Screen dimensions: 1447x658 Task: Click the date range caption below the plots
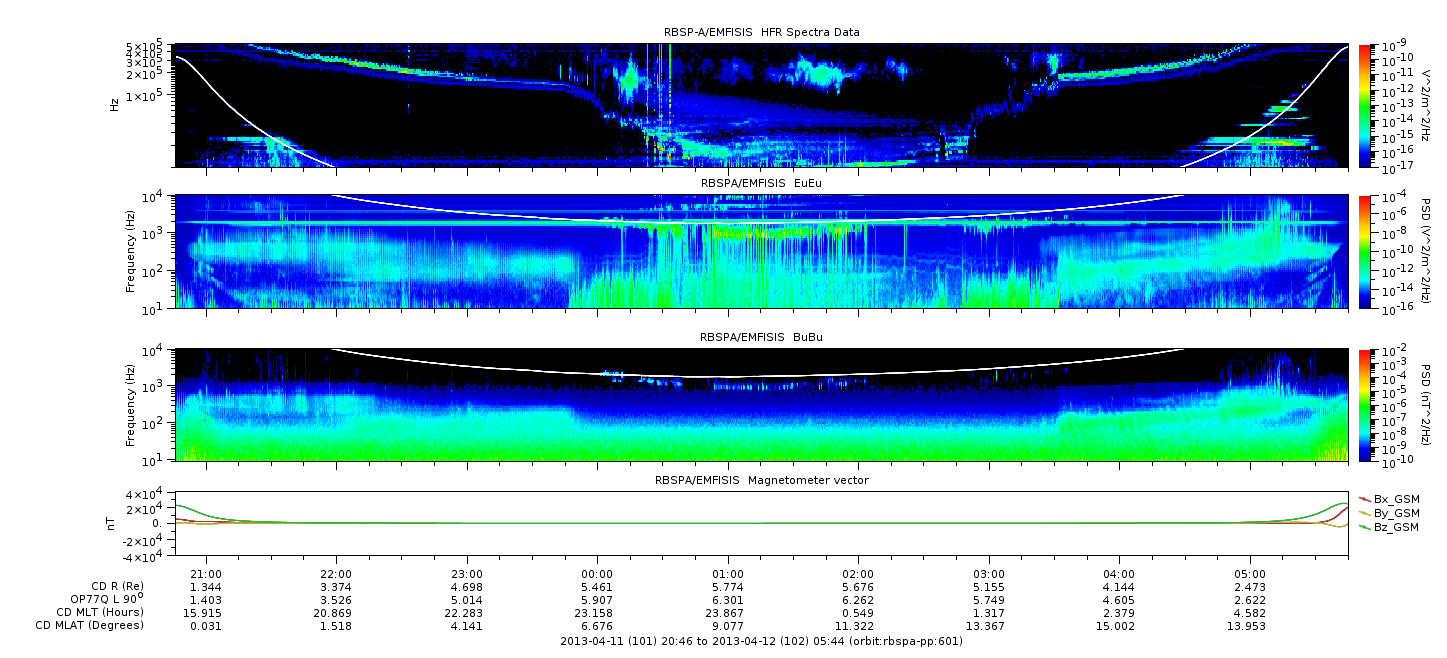(761, 642)
